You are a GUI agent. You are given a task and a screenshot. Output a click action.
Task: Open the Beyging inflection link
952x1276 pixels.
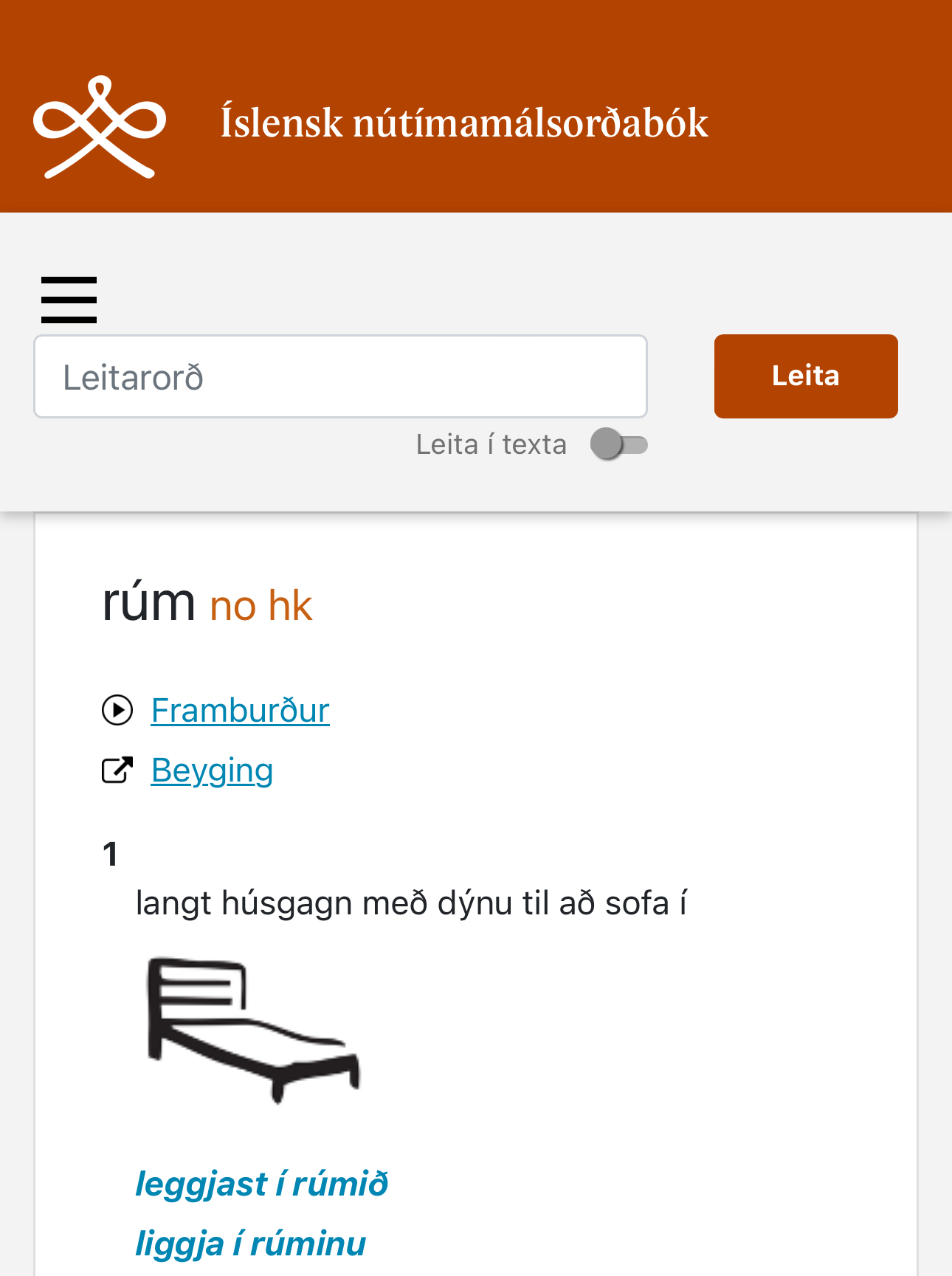[x=212, y=770]
